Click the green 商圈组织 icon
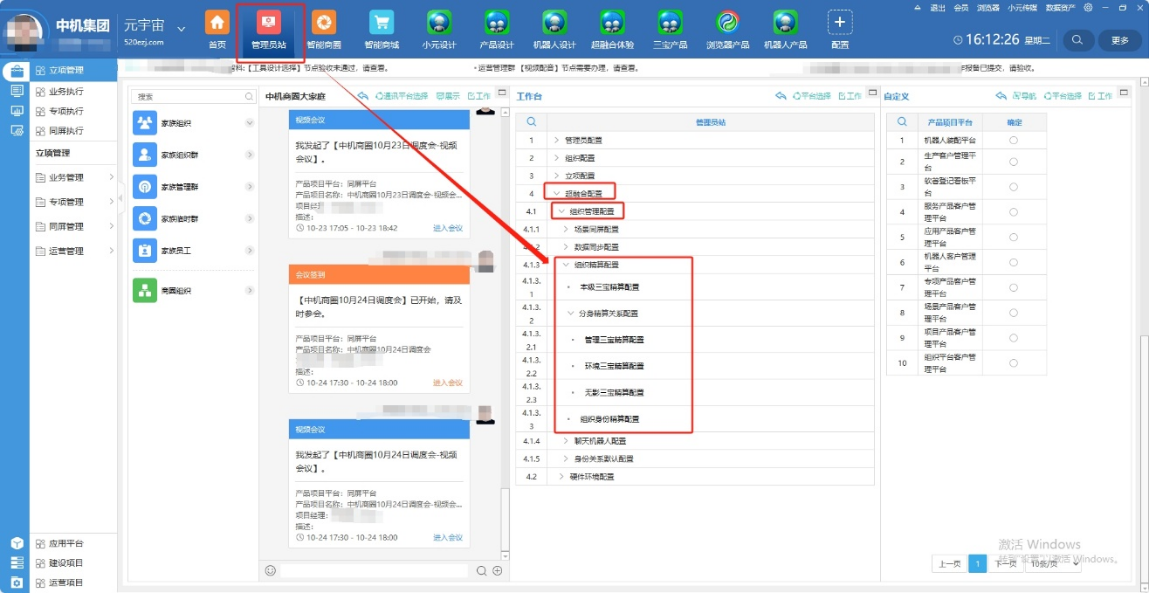1150x594 pixels. coord(144,290)
